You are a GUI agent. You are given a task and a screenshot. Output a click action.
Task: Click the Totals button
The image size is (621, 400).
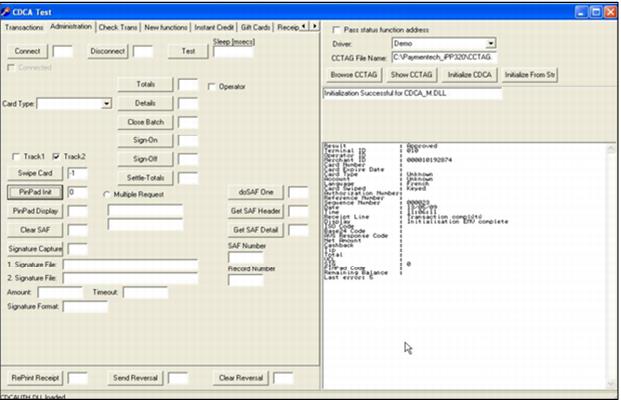pyautogui.click(x=145, y=84)
